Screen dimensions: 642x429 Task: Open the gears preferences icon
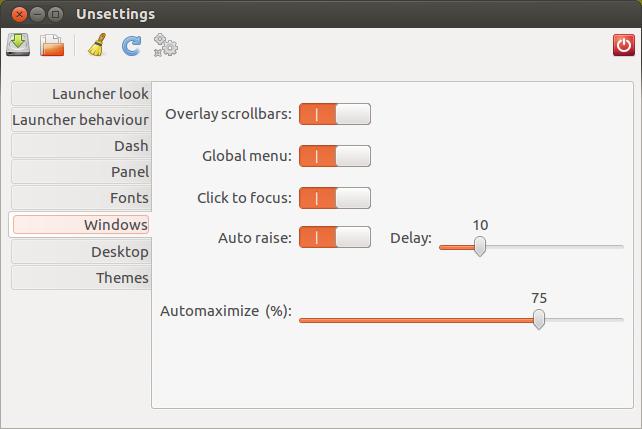click(x=165, y=45)
